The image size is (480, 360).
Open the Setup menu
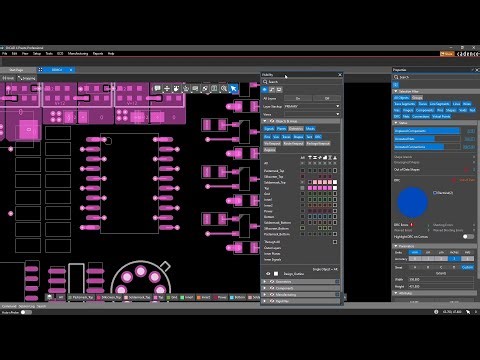(37, 53)
